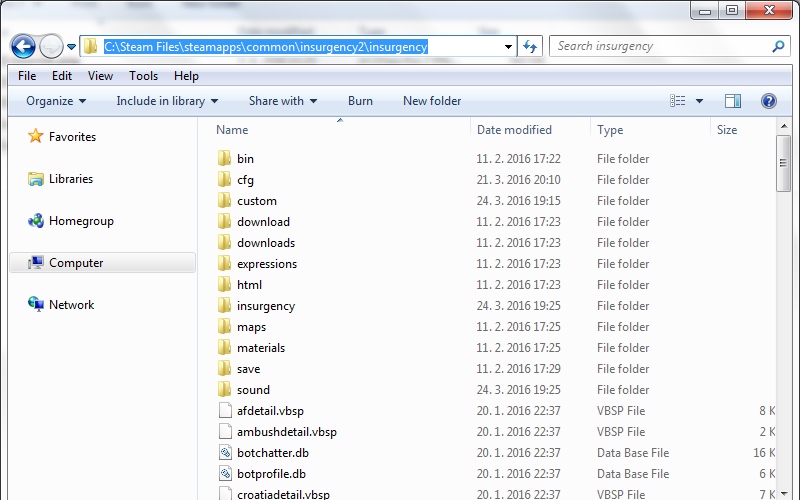This screenshot has height=500, width=800.
Task: Select the afdetail.vbsp file icon
Action: 225,410
